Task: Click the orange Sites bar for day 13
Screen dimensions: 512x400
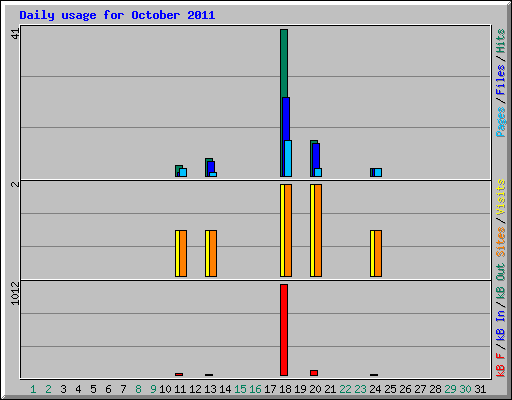Action: (x=213, y=253)
